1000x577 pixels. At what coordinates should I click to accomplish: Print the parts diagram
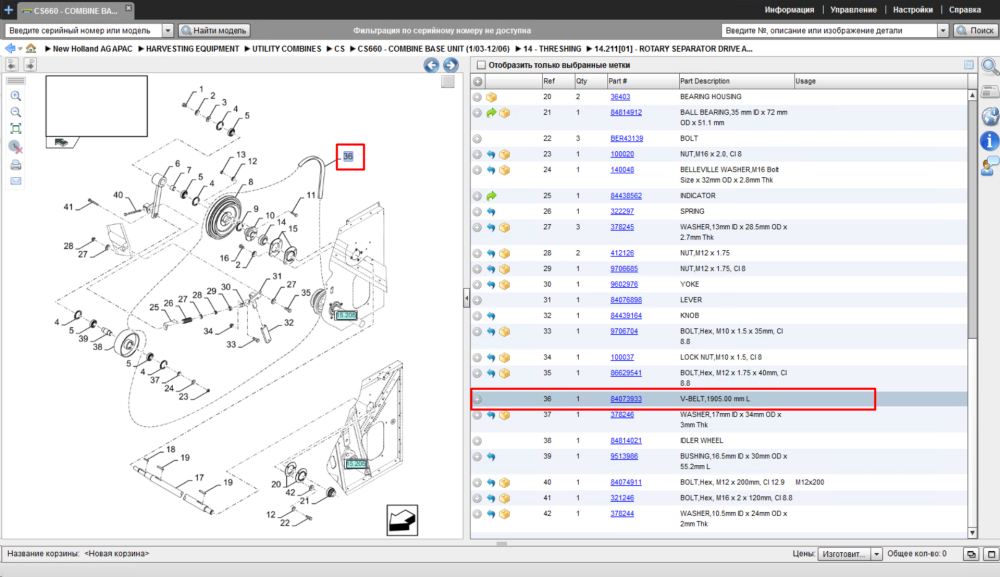pos(16,165)
